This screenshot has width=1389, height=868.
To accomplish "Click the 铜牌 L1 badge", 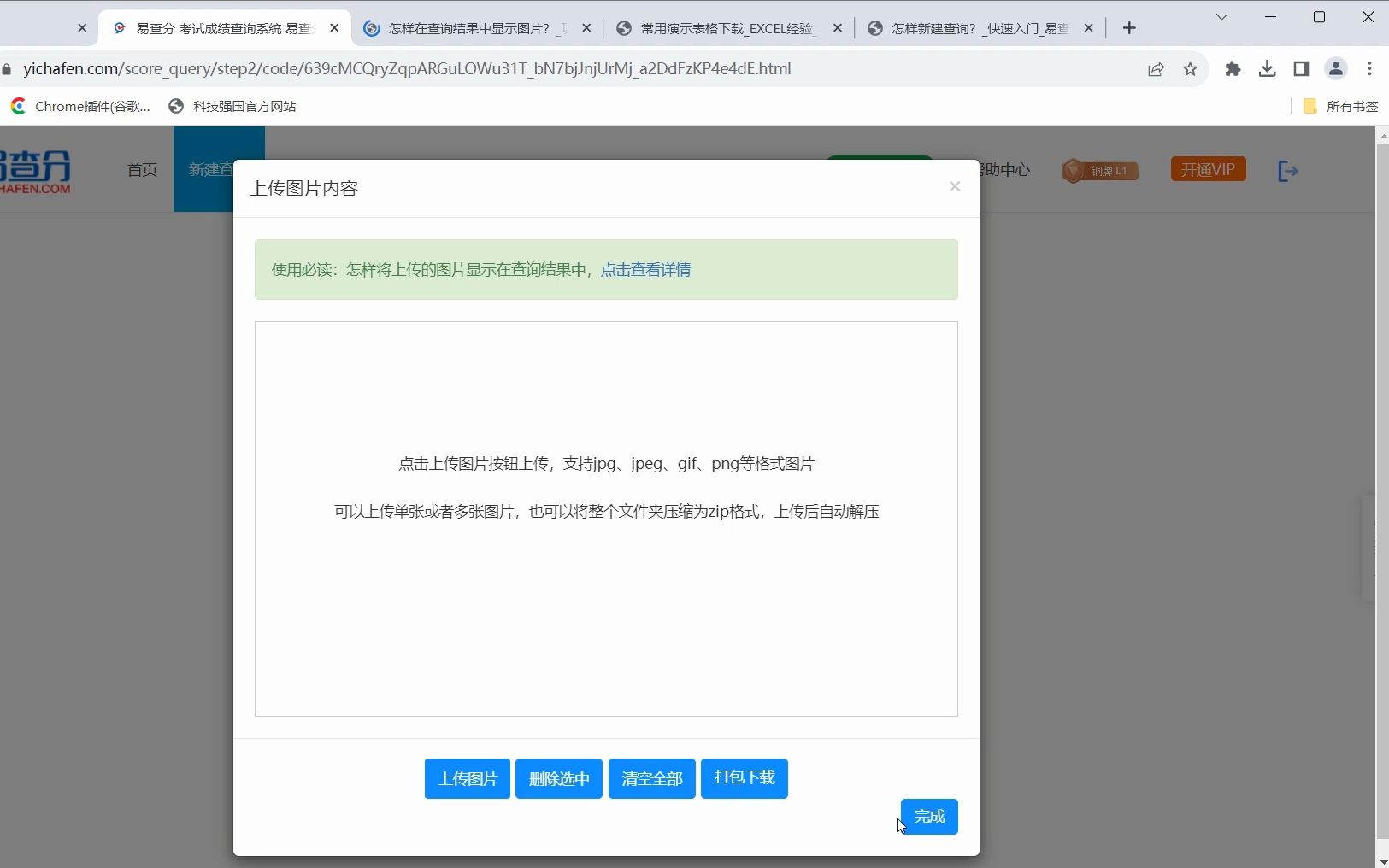I will point(1100,171).
